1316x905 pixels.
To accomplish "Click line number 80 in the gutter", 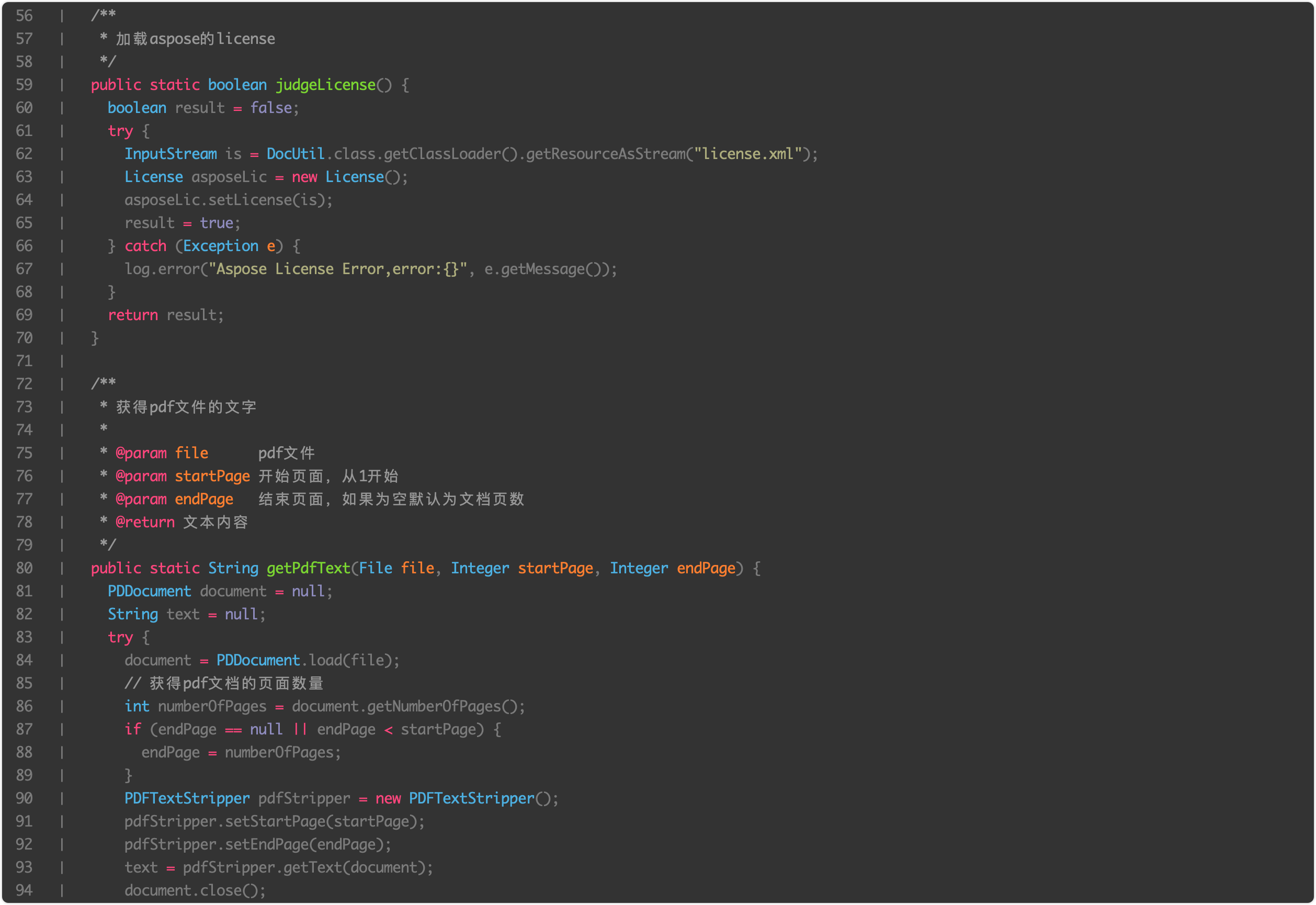I will [24, 568].
